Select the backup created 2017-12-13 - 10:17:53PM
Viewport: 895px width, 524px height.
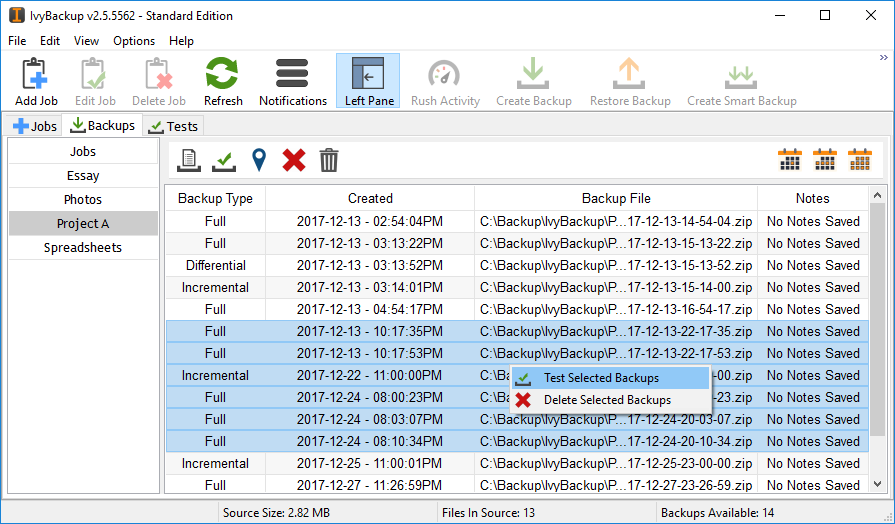pos(517,353)
